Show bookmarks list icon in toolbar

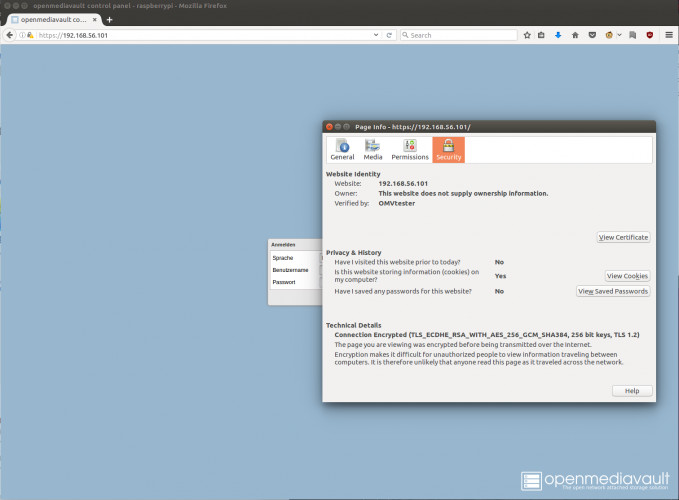[541, 35]
